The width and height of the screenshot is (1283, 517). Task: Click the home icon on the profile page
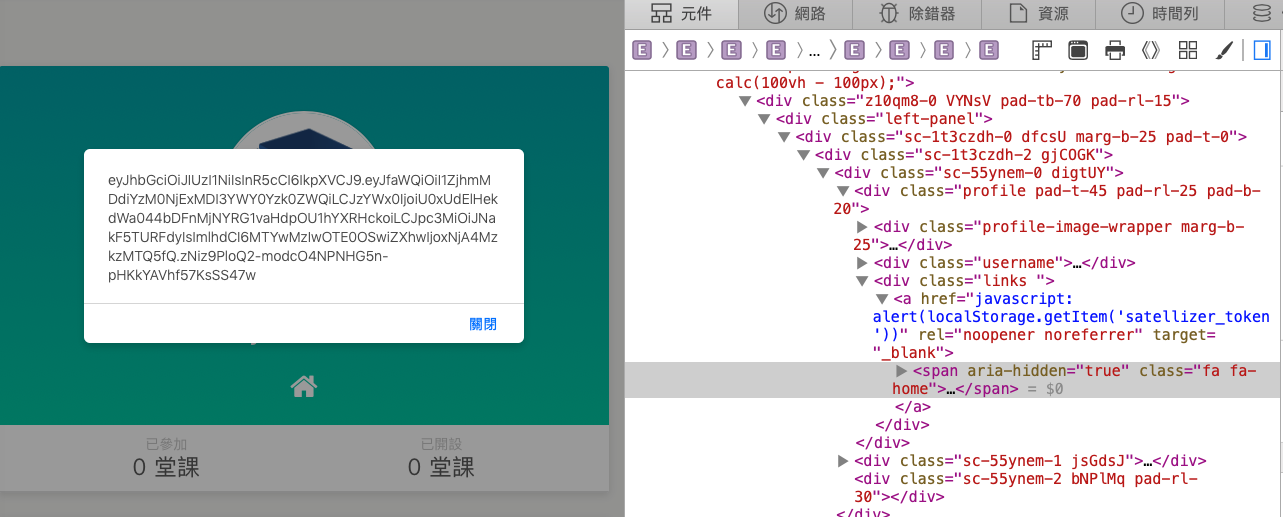click(304, 385)
